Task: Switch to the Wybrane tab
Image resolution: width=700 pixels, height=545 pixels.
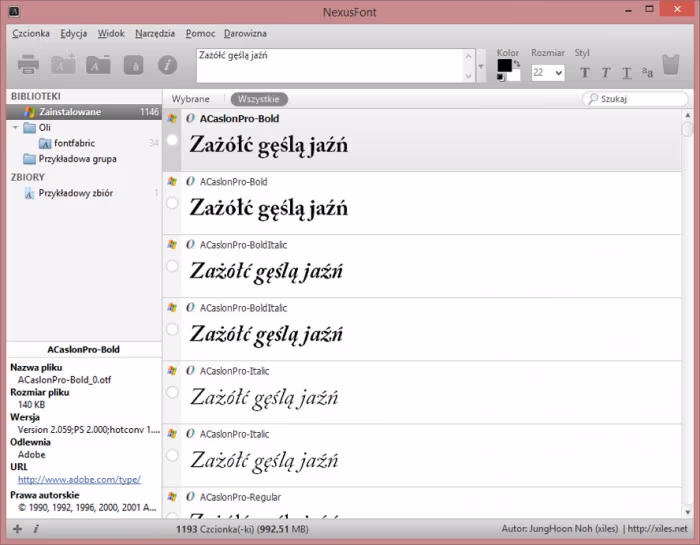Action: click(x=191, y=99)
